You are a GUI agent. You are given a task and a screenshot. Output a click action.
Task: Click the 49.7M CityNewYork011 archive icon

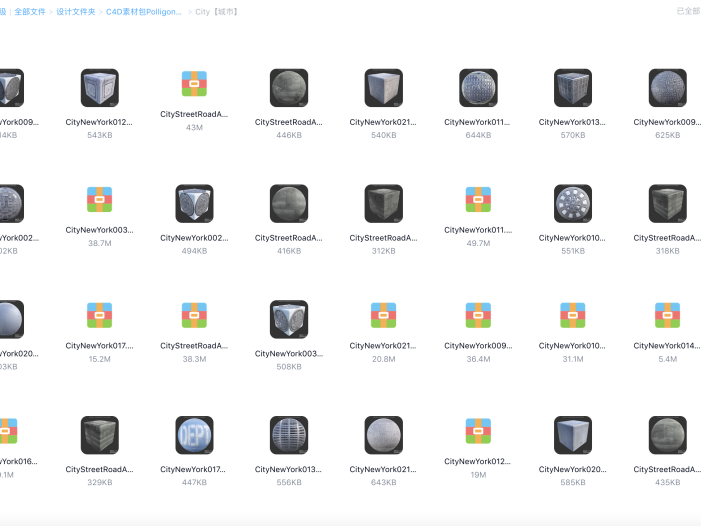pos(478,199)
